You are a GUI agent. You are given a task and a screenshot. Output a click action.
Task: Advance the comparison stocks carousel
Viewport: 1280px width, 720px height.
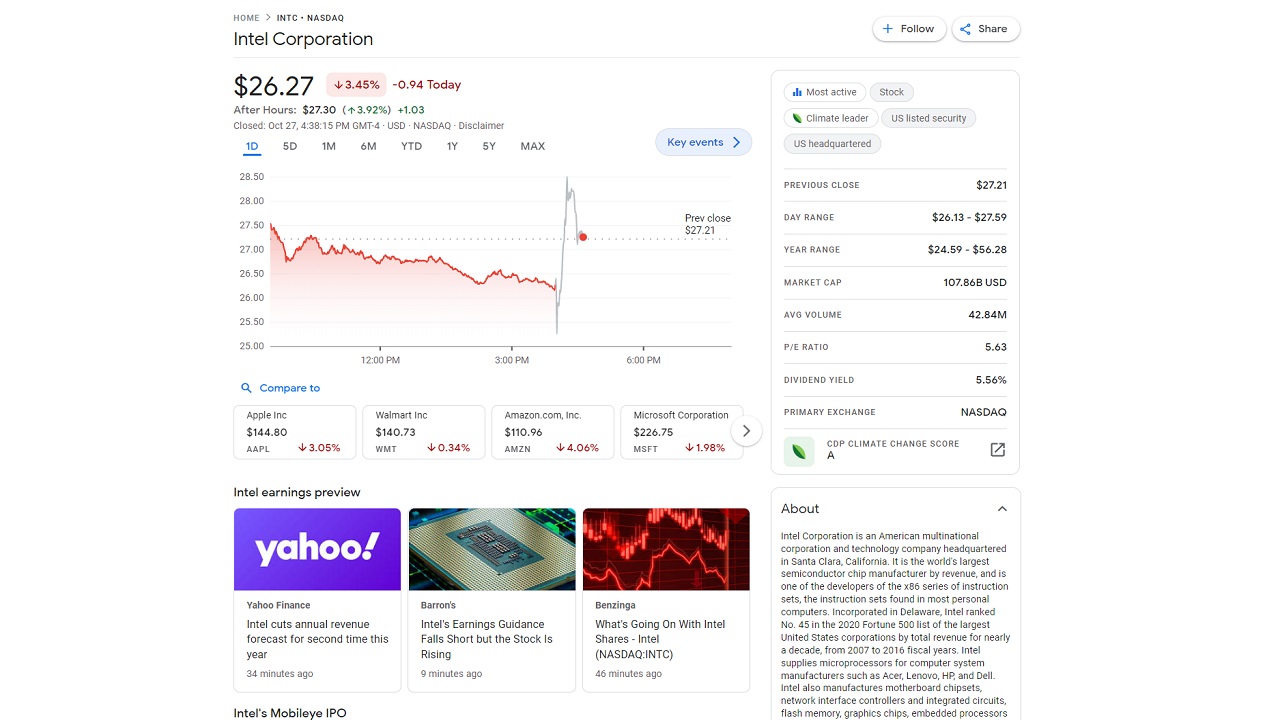point(746,430)
